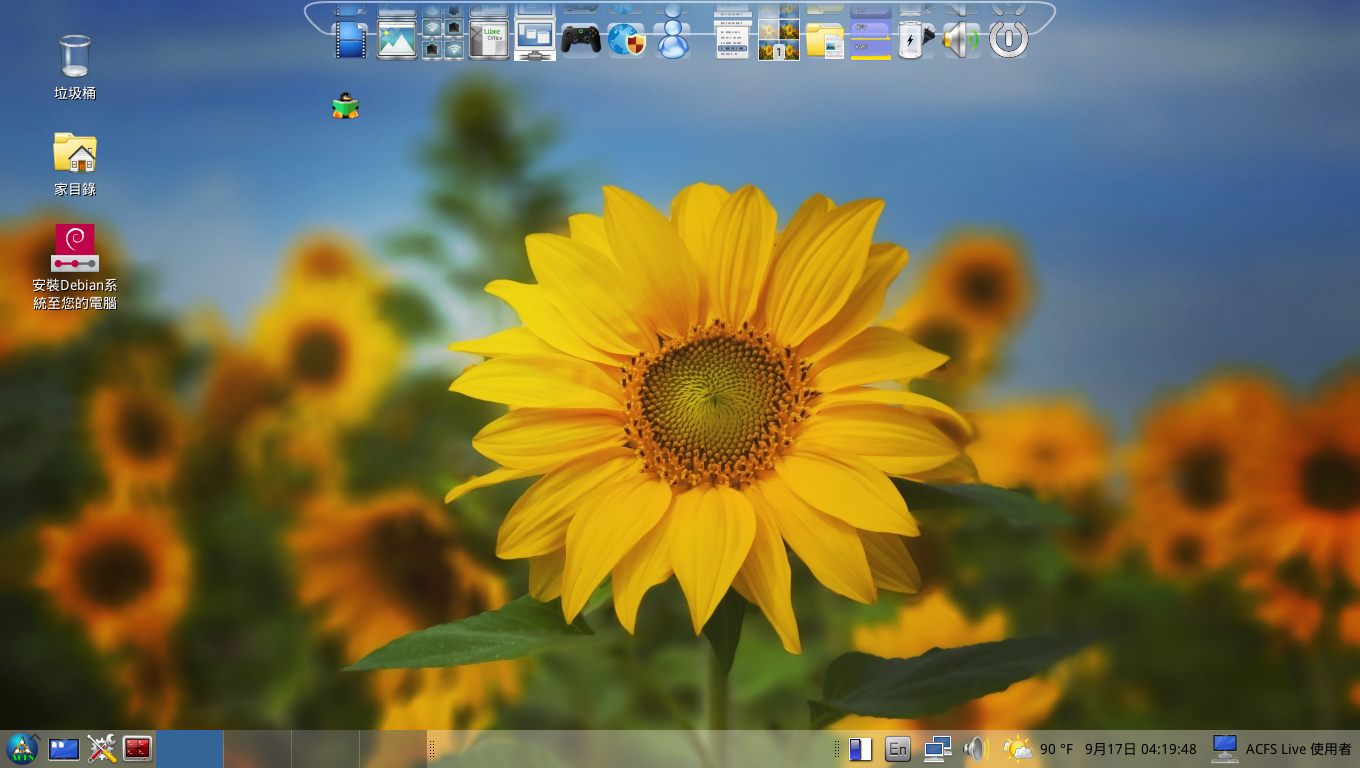Click the taskbar volume speaker icon
The image size is (1360, 768).
click(975, 748)
